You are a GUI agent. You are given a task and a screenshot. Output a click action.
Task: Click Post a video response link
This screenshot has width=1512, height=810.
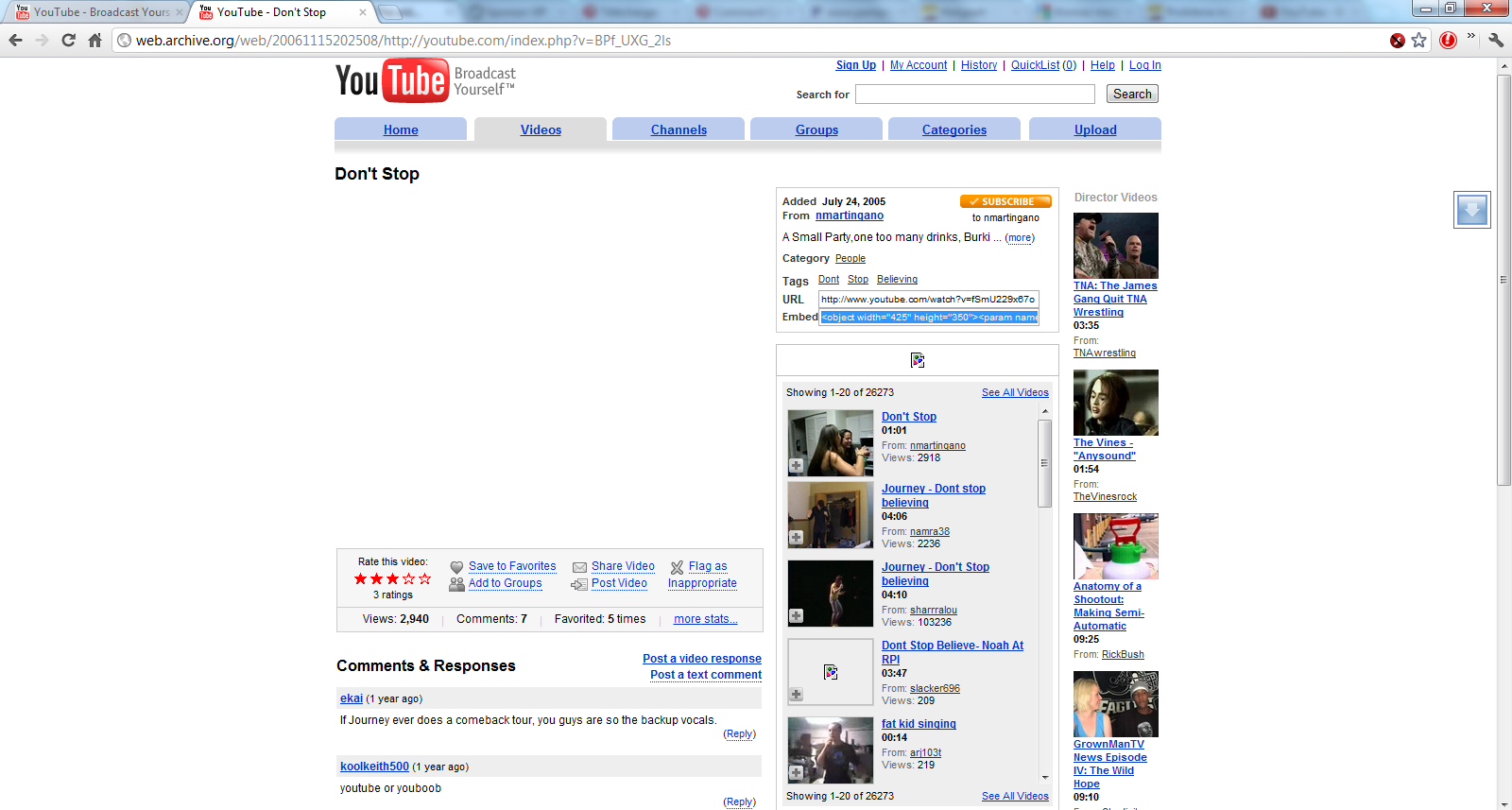tap(702, 659)
